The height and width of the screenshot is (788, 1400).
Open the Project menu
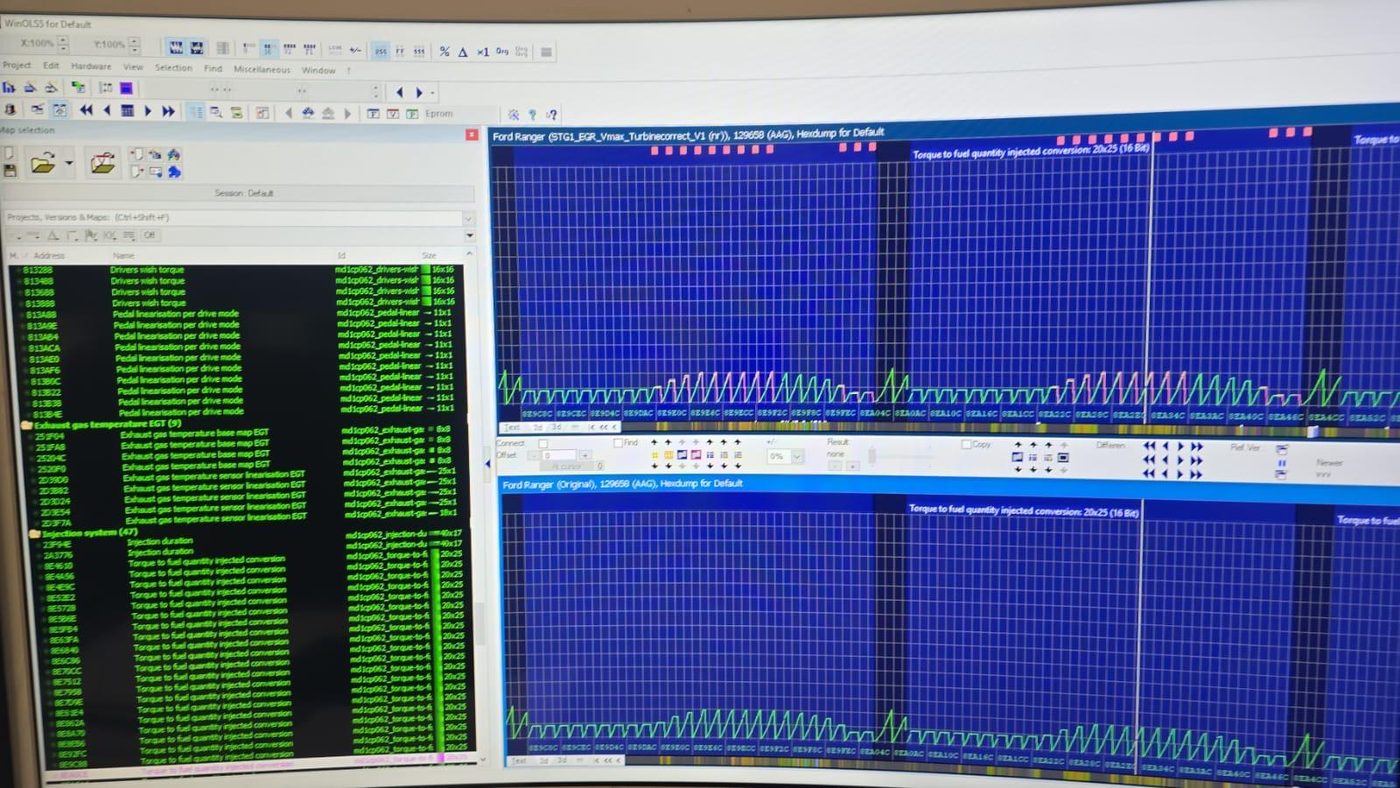(17, 67)
